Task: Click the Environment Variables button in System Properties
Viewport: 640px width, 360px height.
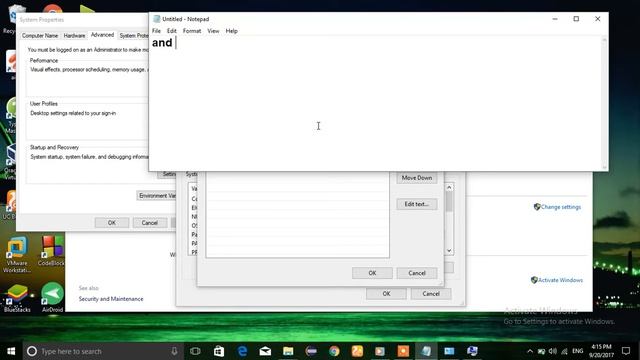Action: (157, 196)
